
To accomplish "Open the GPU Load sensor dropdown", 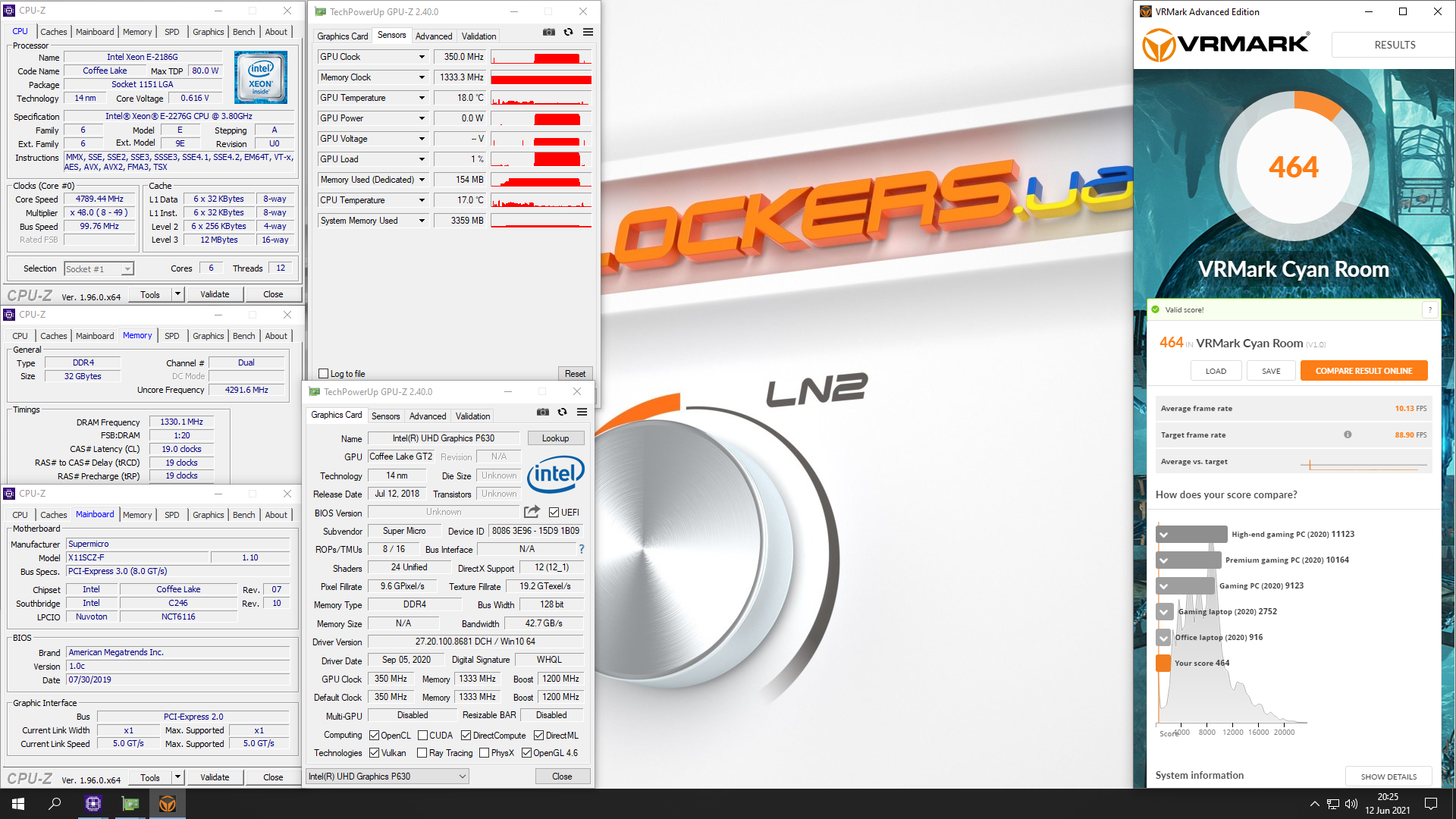I will pyautogui.click(x=422, y=159).
